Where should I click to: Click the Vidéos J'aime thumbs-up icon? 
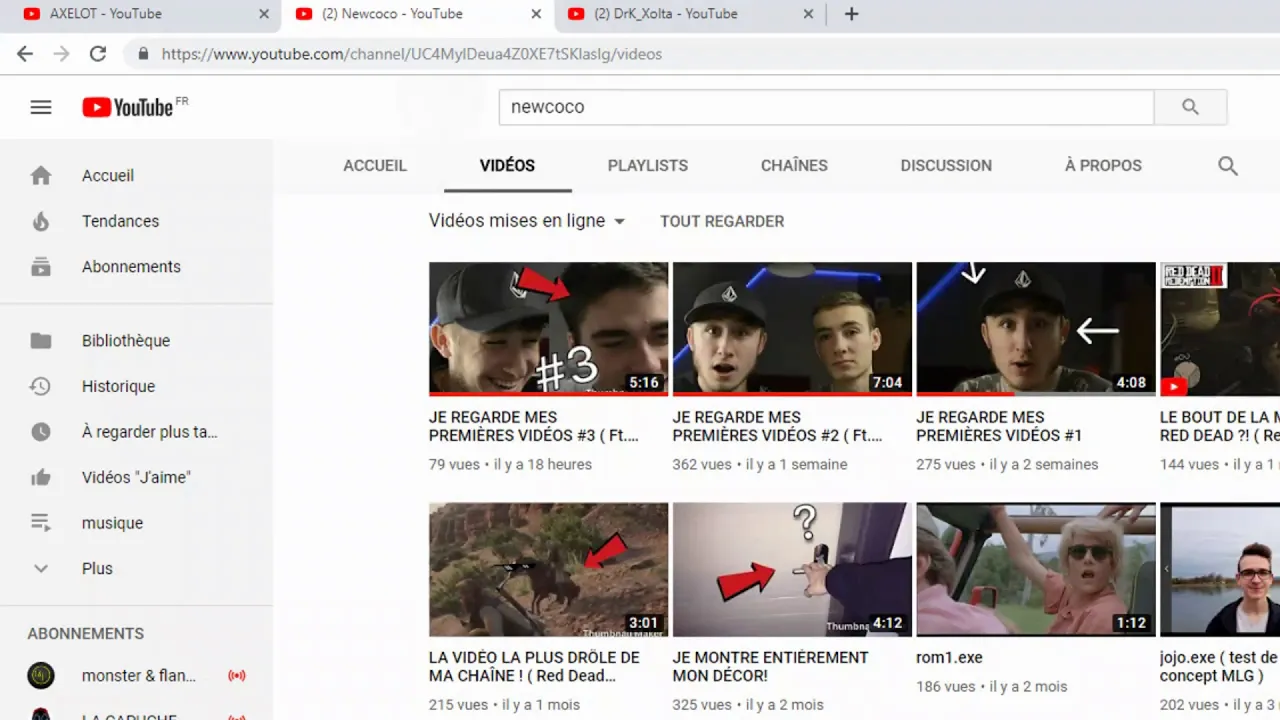[41, 478]
